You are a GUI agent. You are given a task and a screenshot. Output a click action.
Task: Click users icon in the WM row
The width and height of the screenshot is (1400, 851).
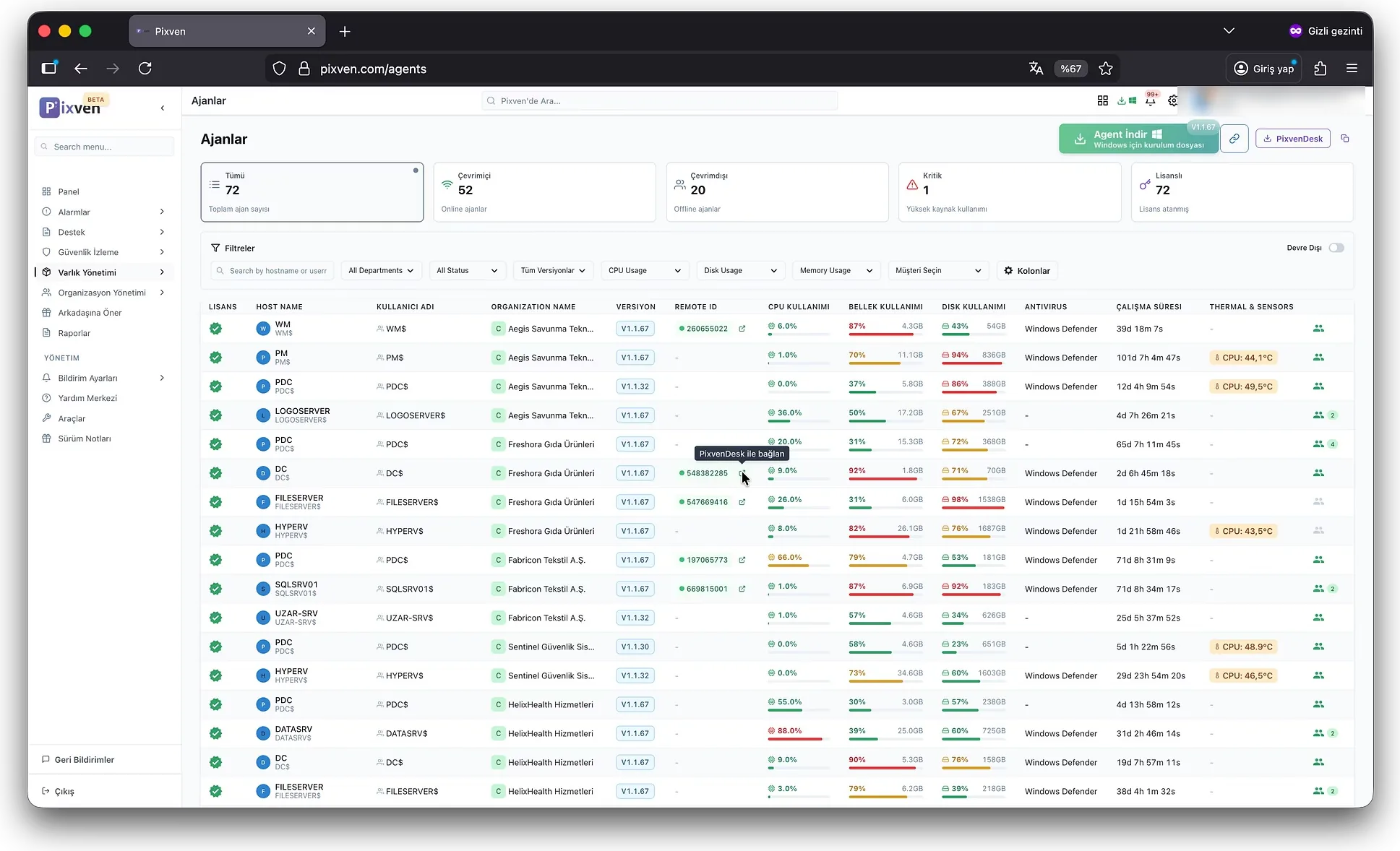1318,328
